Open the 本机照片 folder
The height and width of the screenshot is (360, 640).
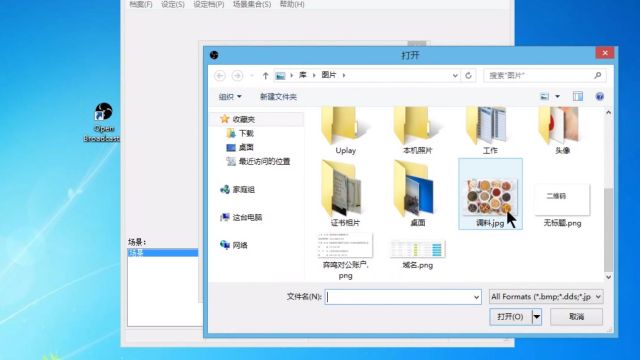point(417,131)
